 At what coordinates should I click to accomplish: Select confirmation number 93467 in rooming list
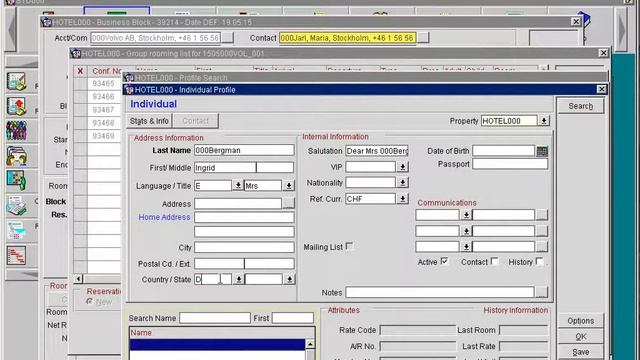(x=103, y=110)
